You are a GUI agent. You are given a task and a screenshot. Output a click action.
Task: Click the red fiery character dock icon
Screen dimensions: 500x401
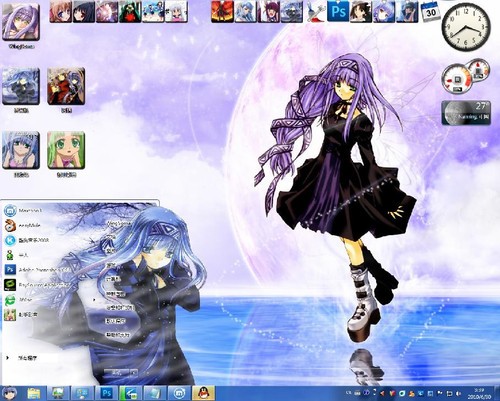tap(222, 12)
